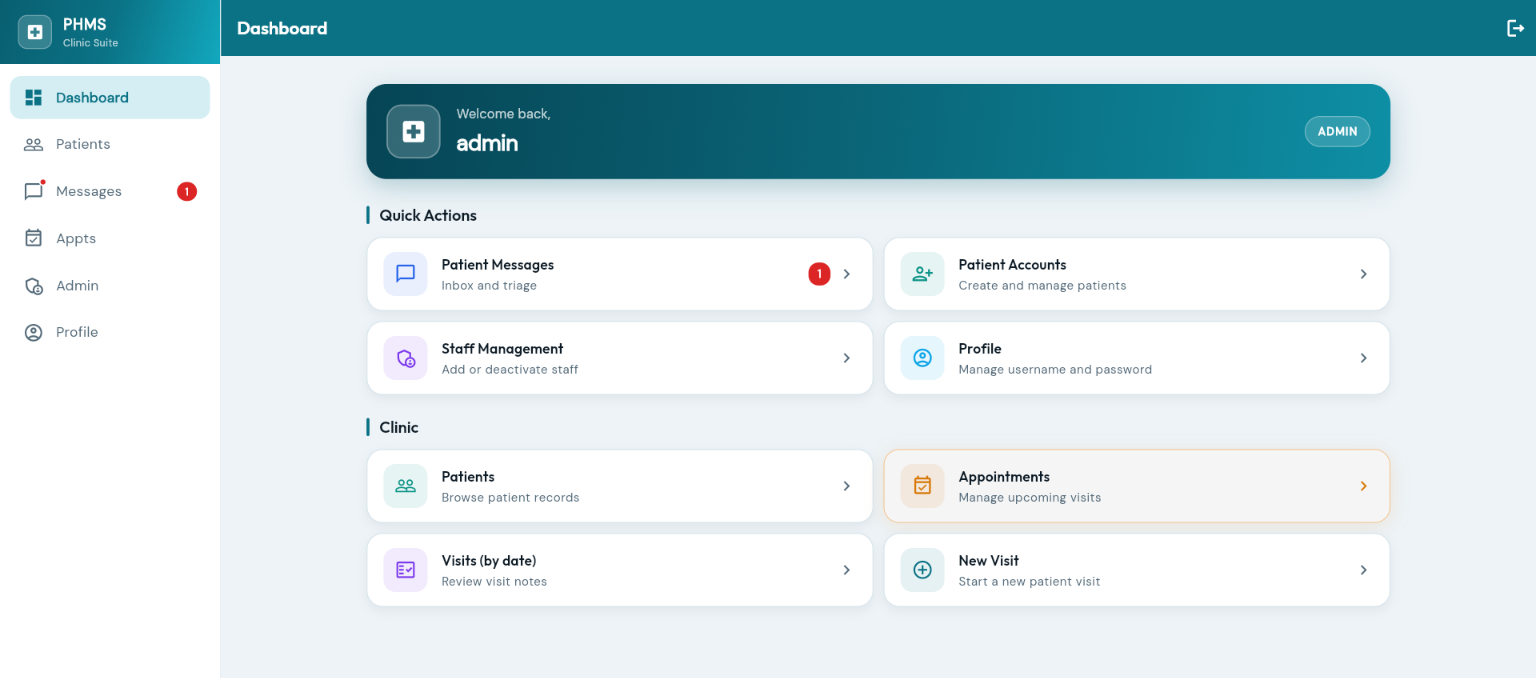This screenshot has height=678, width=1536.
Task: Click the "Start a new patient visit" text
Action: click(x=1029, y=581)
